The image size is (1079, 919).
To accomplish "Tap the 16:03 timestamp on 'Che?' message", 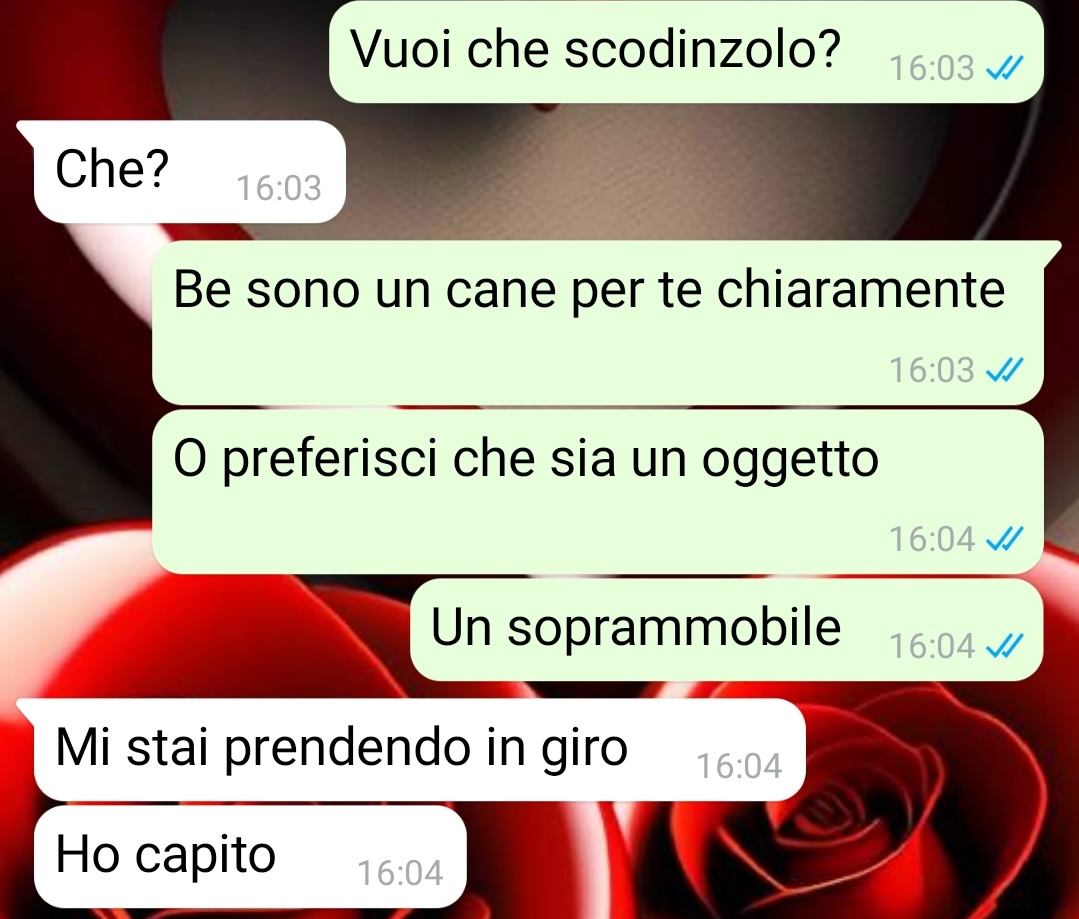I will coord(279,188).
